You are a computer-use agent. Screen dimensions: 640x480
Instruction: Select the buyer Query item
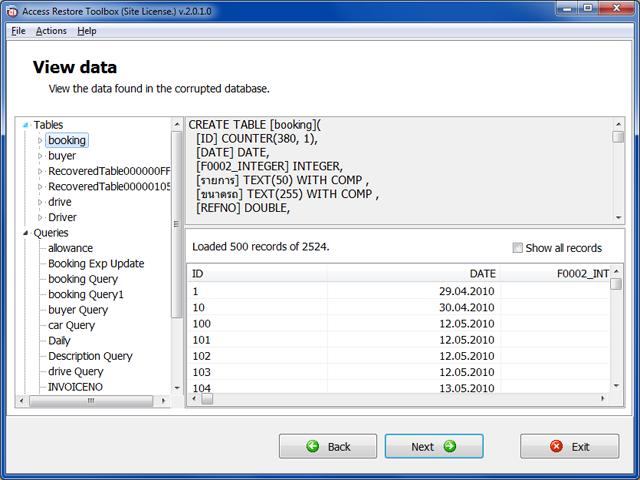tap(78, 310)
